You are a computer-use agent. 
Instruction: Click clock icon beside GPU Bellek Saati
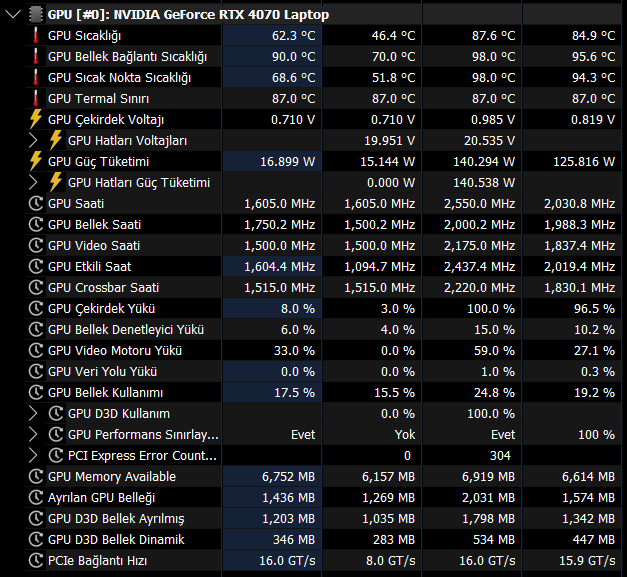point(36,224)
